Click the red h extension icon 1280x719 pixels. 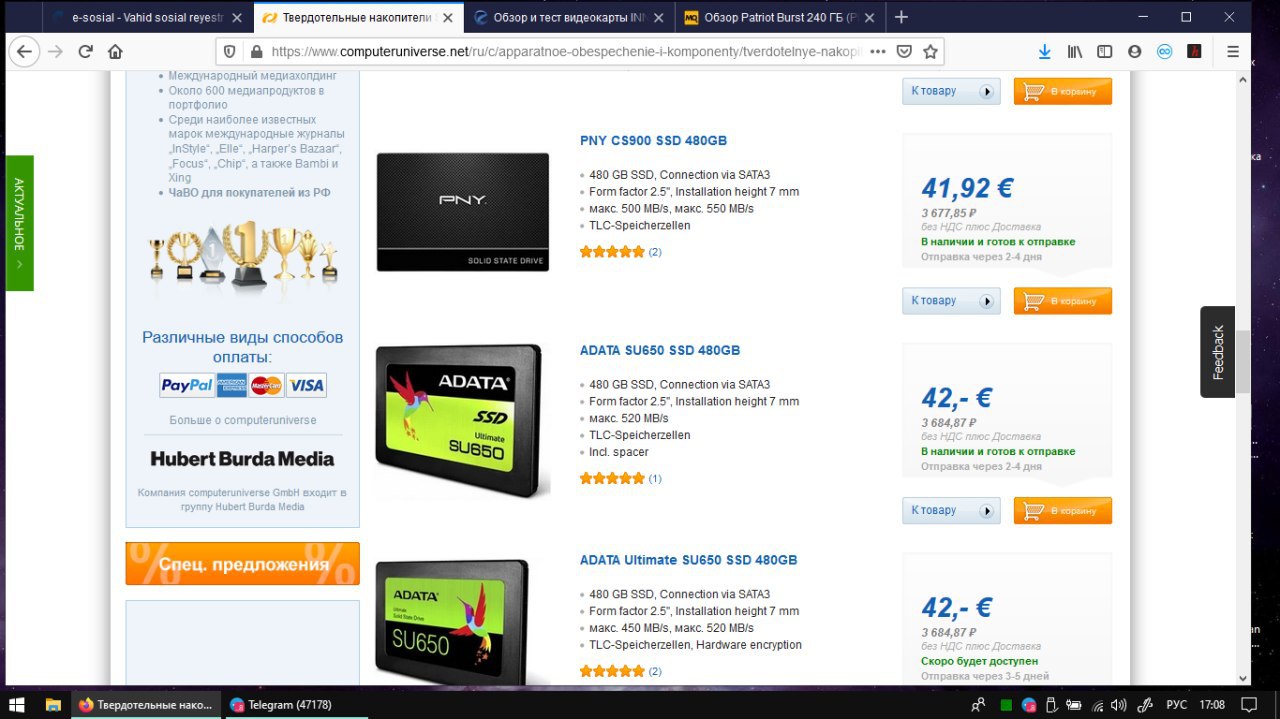pyautogui.click(x=1194, y=52)
